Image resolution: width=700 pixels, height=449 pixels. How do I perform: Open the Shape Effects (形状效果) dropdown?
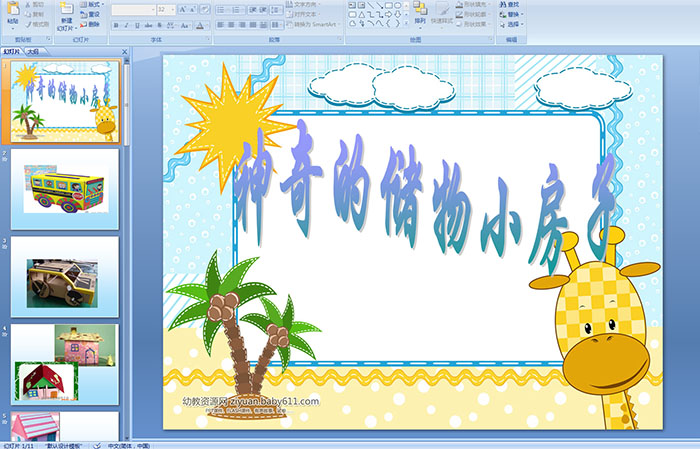[x=473, y=24]
